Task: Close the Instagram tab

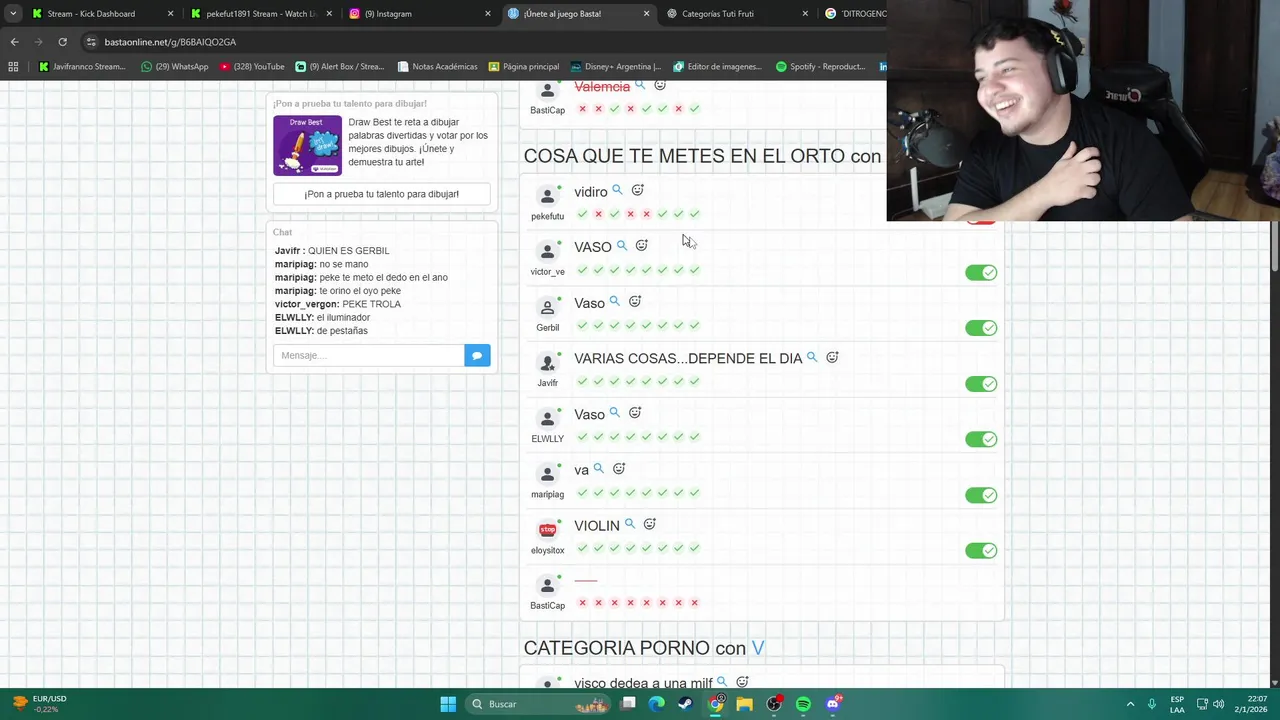Action: [x=488, y=14]
